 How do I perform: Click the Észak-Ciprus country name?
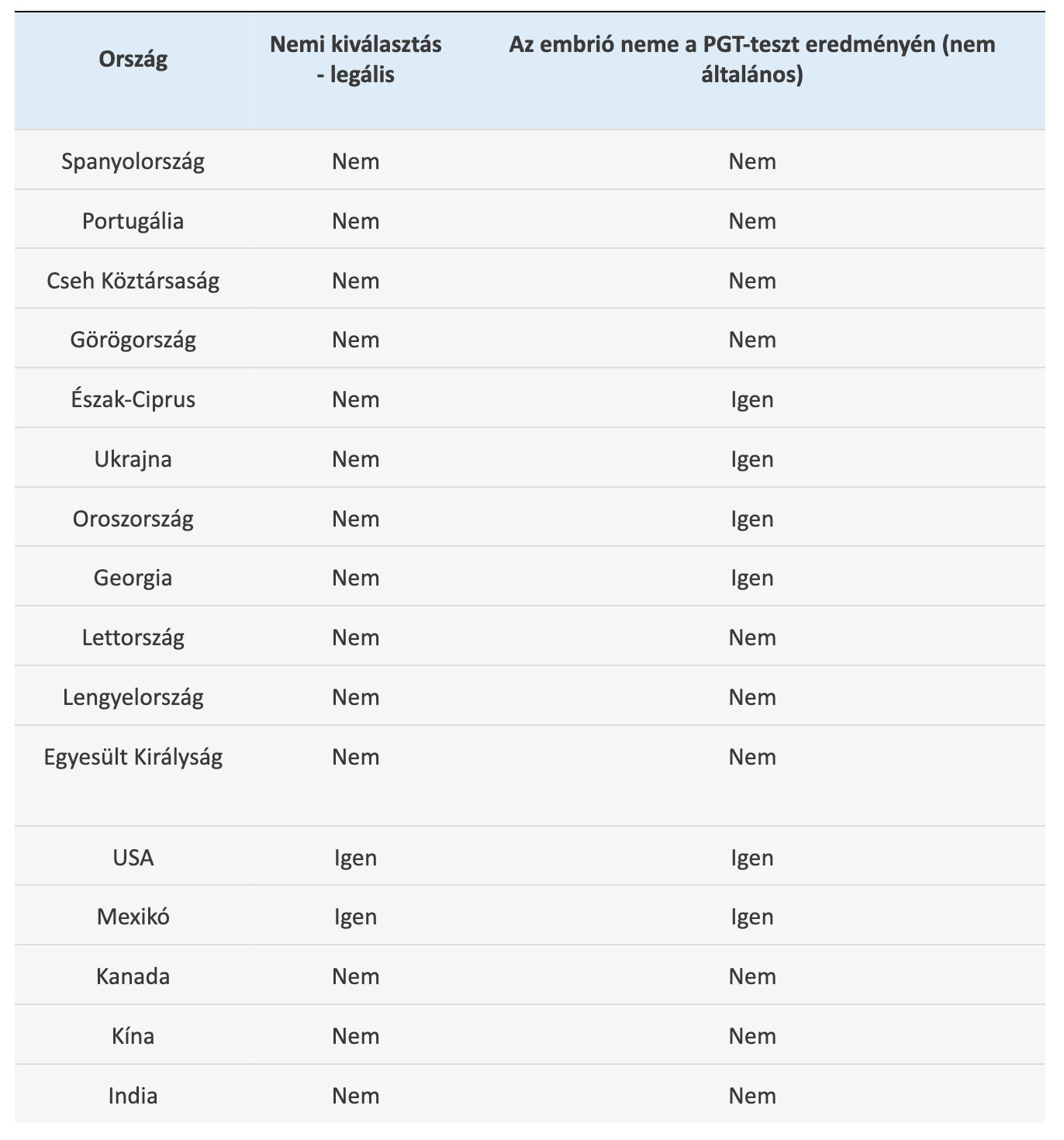coord(133,399)
